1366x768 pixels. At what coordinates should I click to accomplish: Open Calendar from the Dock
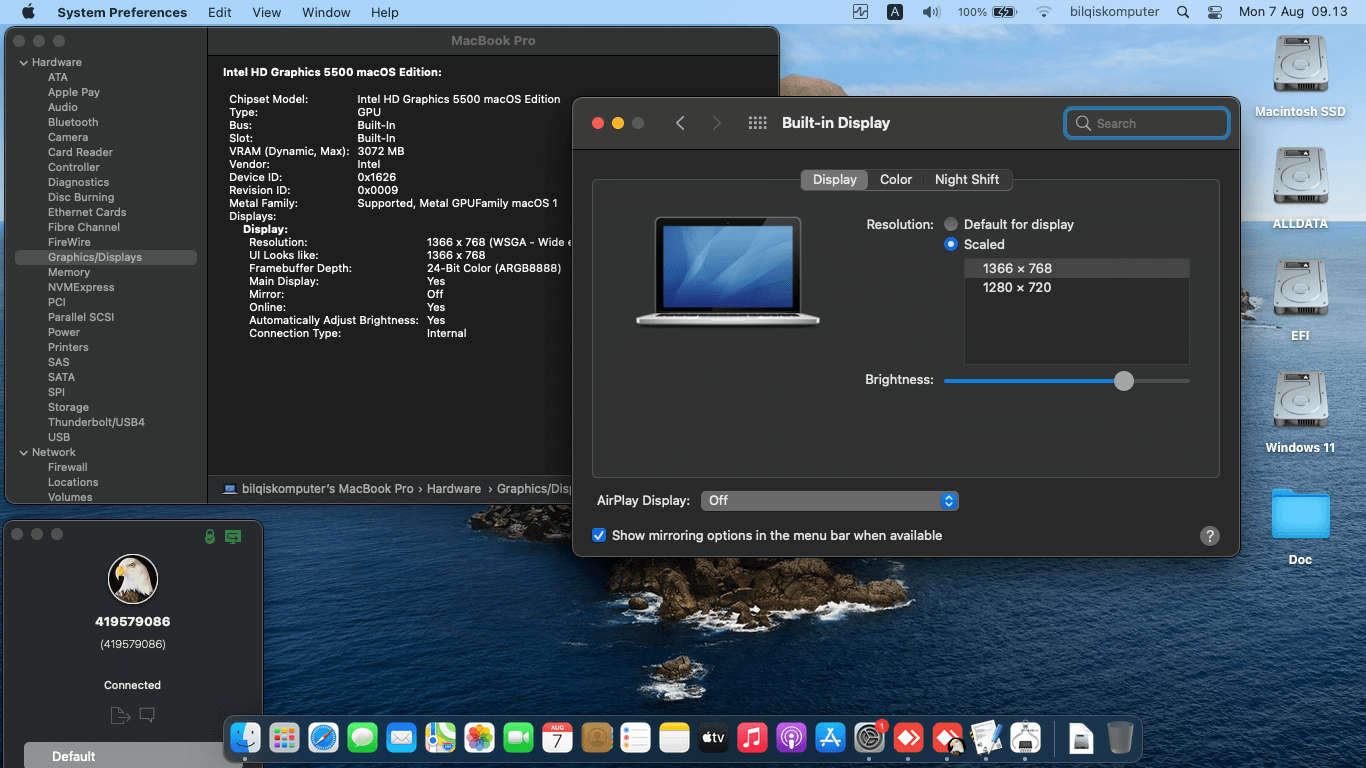[x=558, y=738]
